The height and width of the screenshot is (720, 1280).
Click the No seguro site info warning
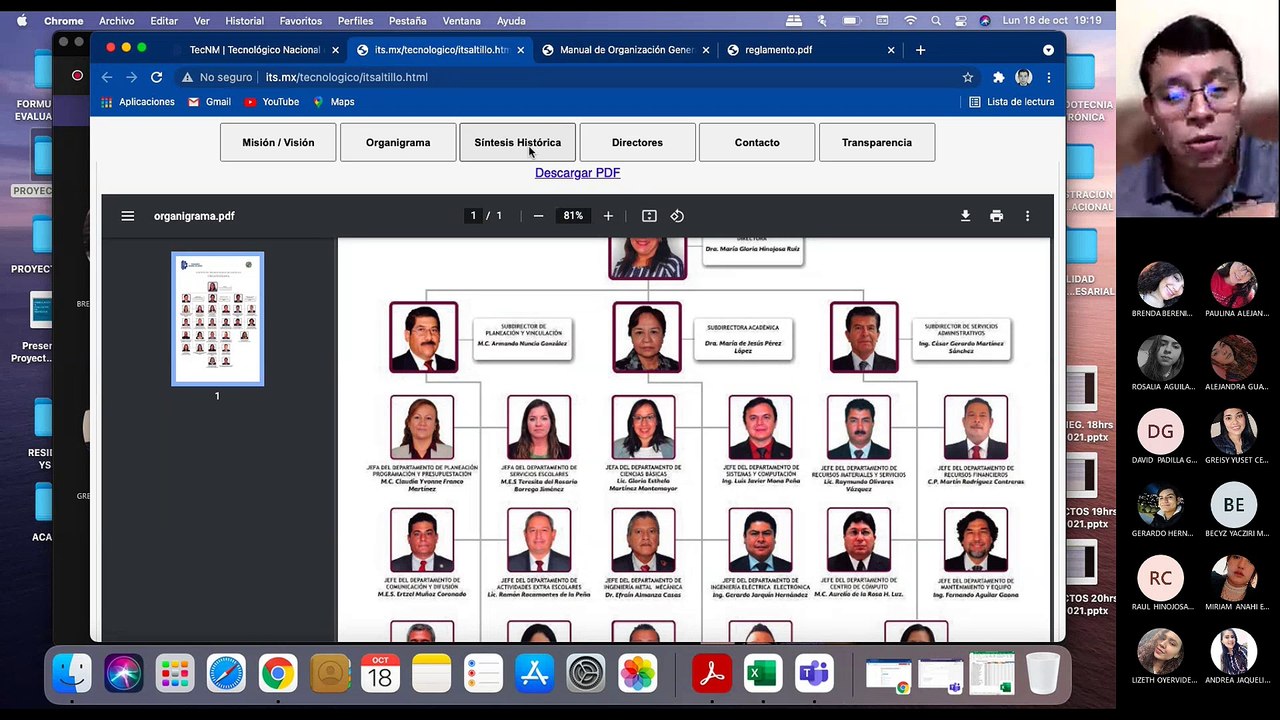(x=217, y=77)
